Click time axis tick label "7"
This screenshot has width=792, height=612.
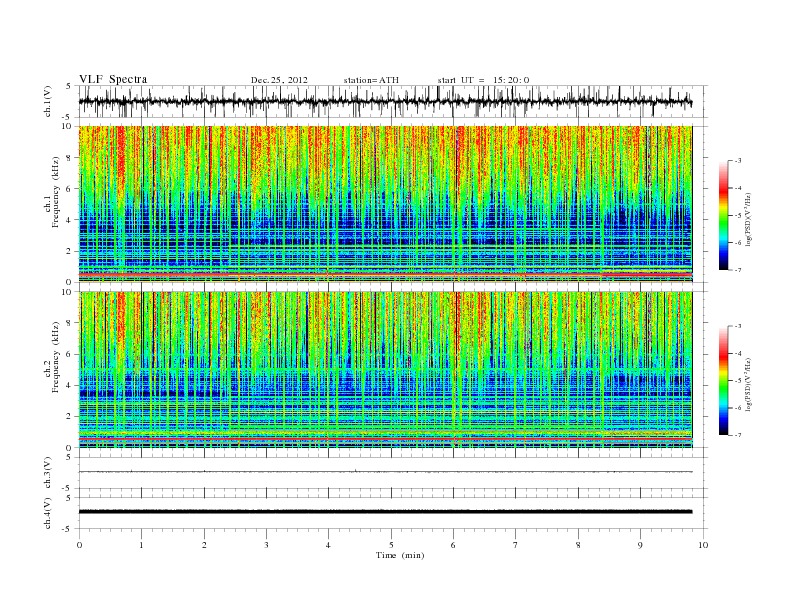(515, 545)
